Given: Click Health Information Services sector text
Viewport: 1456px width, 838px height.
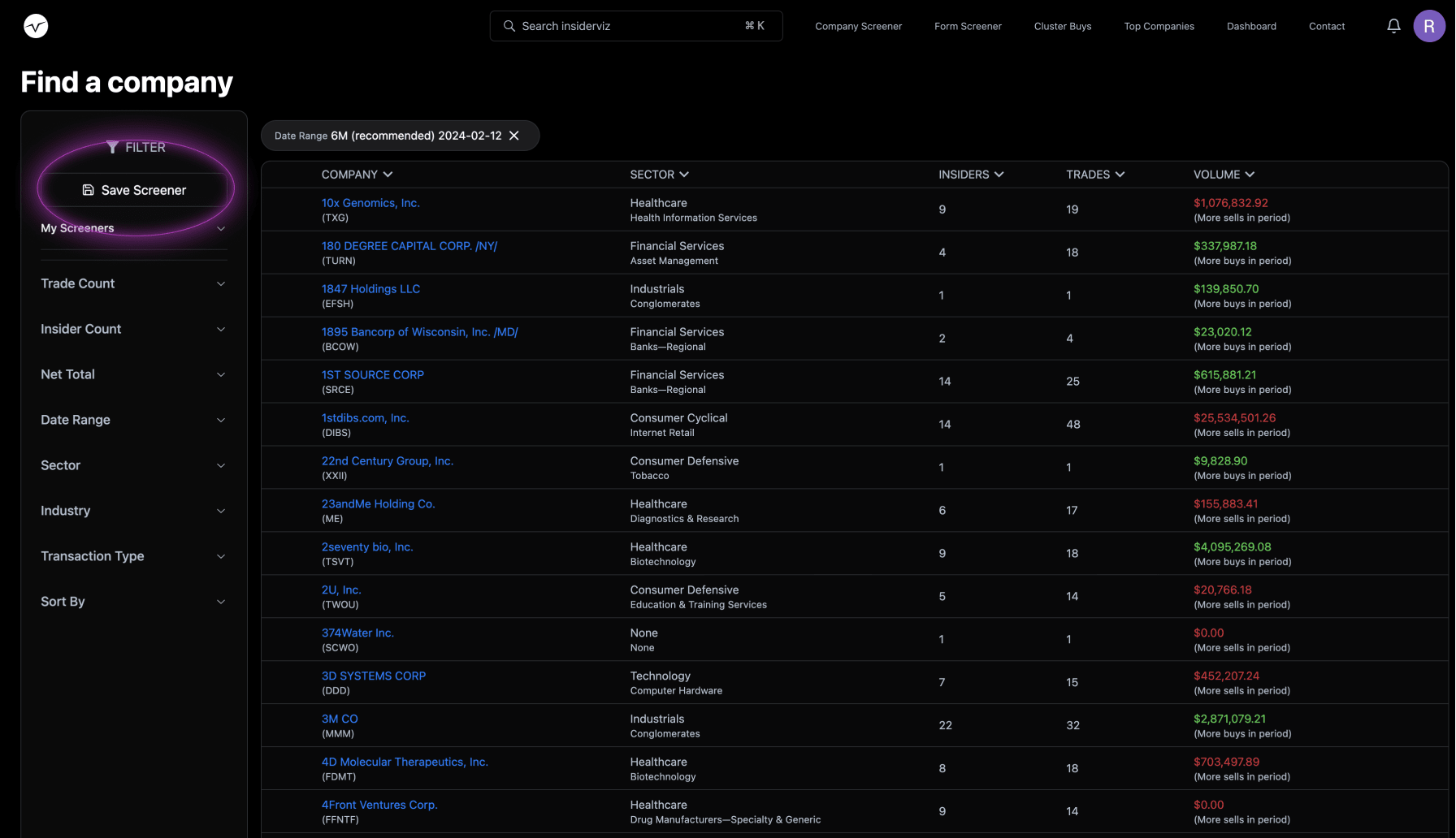Looking at the screenshot, I should click(x=693, y=218).
